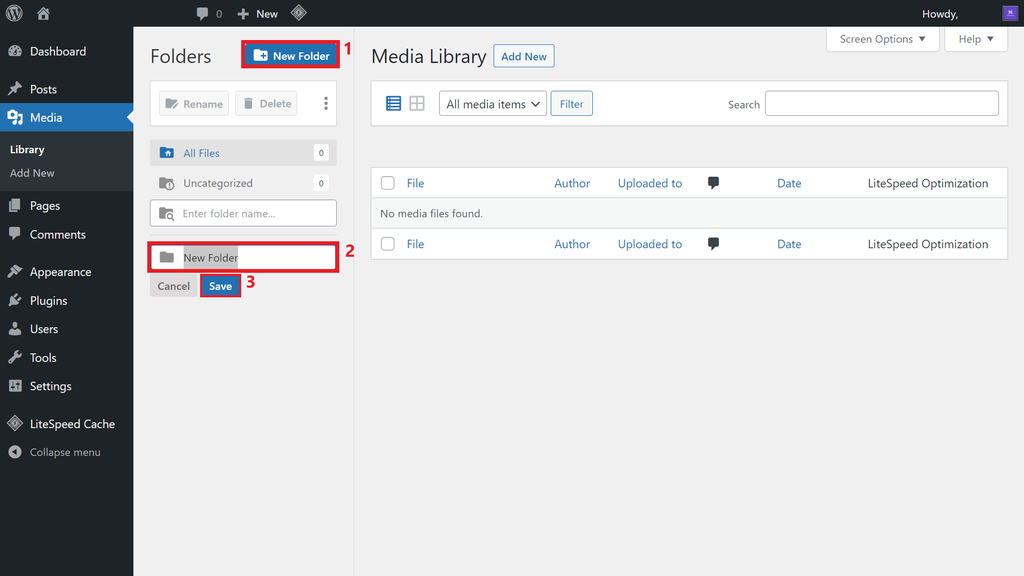Image resolution: width=1024 pixels, height=576 pixels.
Task: Switch Media Library to list view
Action: pos(393,103)
